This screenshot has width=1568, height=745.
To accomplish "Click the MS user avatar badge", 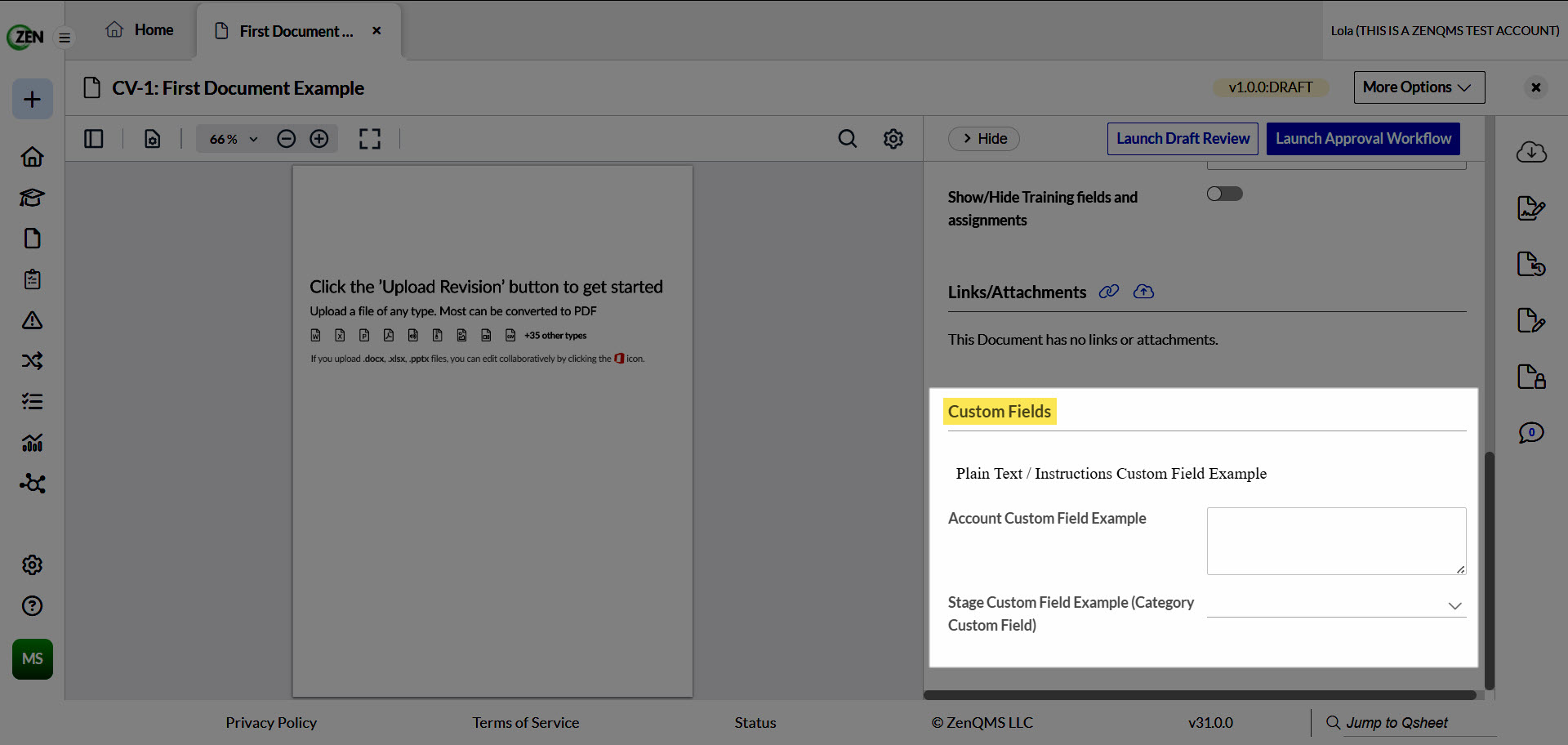I will click(x=33, y=658).
